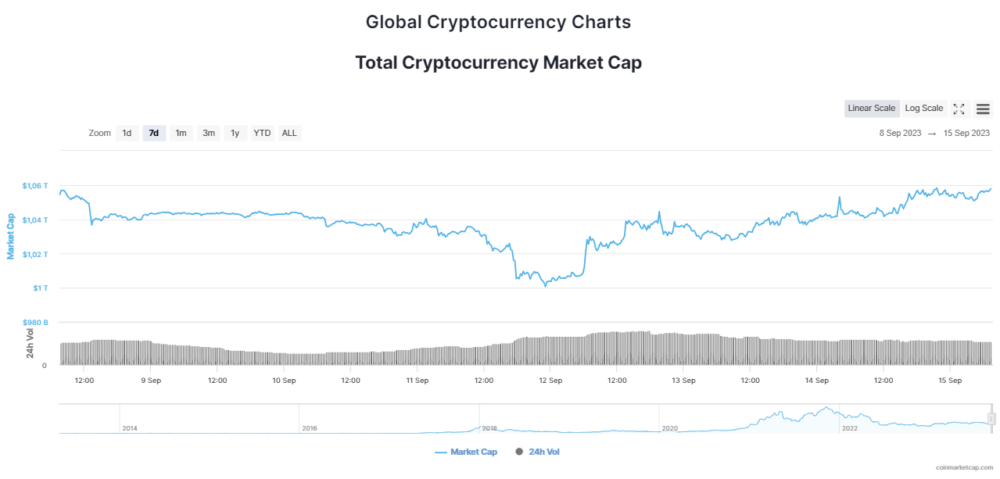Select the 7d zoom range

154,133
